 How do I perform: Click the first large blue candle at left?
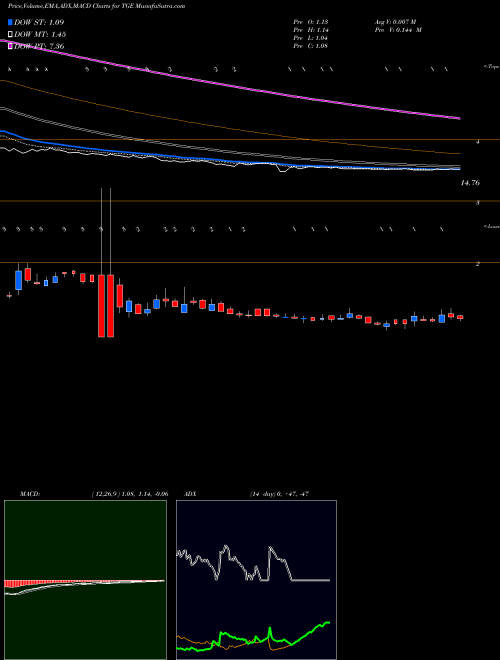19,280
